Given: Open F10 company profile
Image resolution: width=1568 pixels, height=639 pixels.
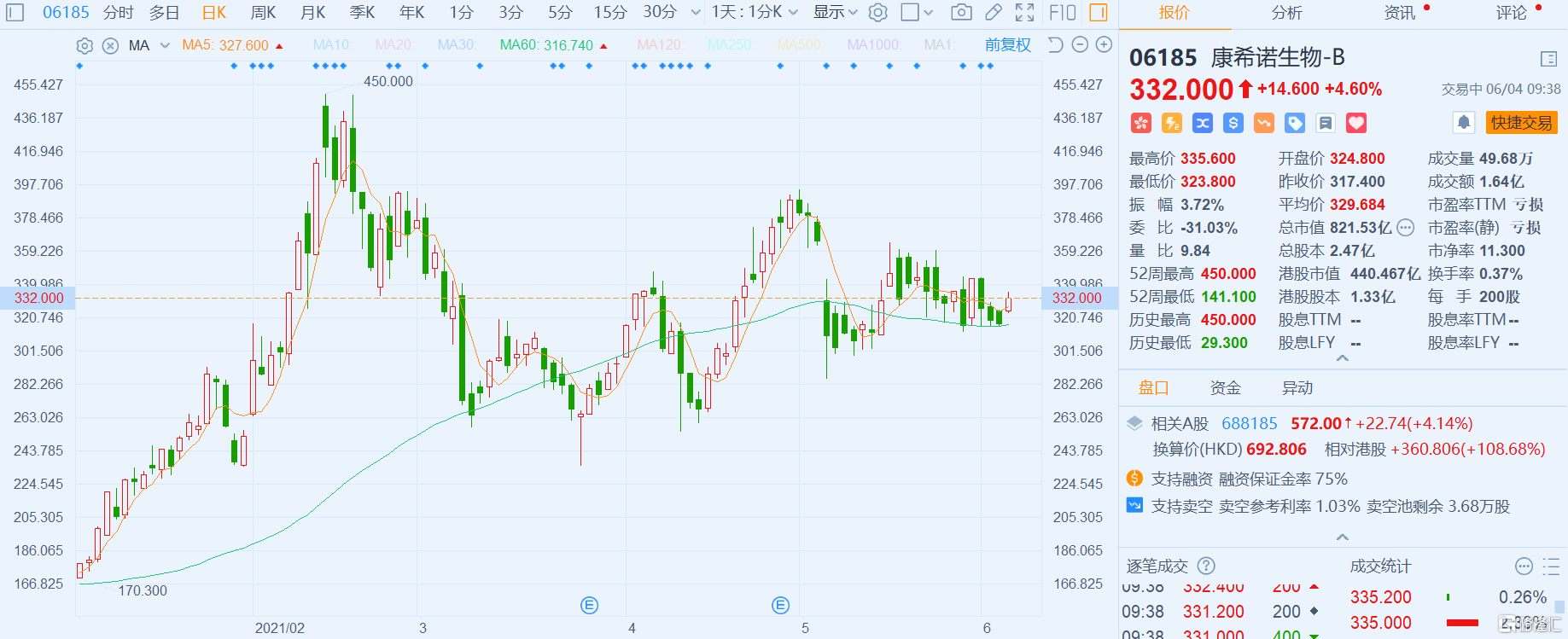Looking at the screenshot, I should point(1062,13).
